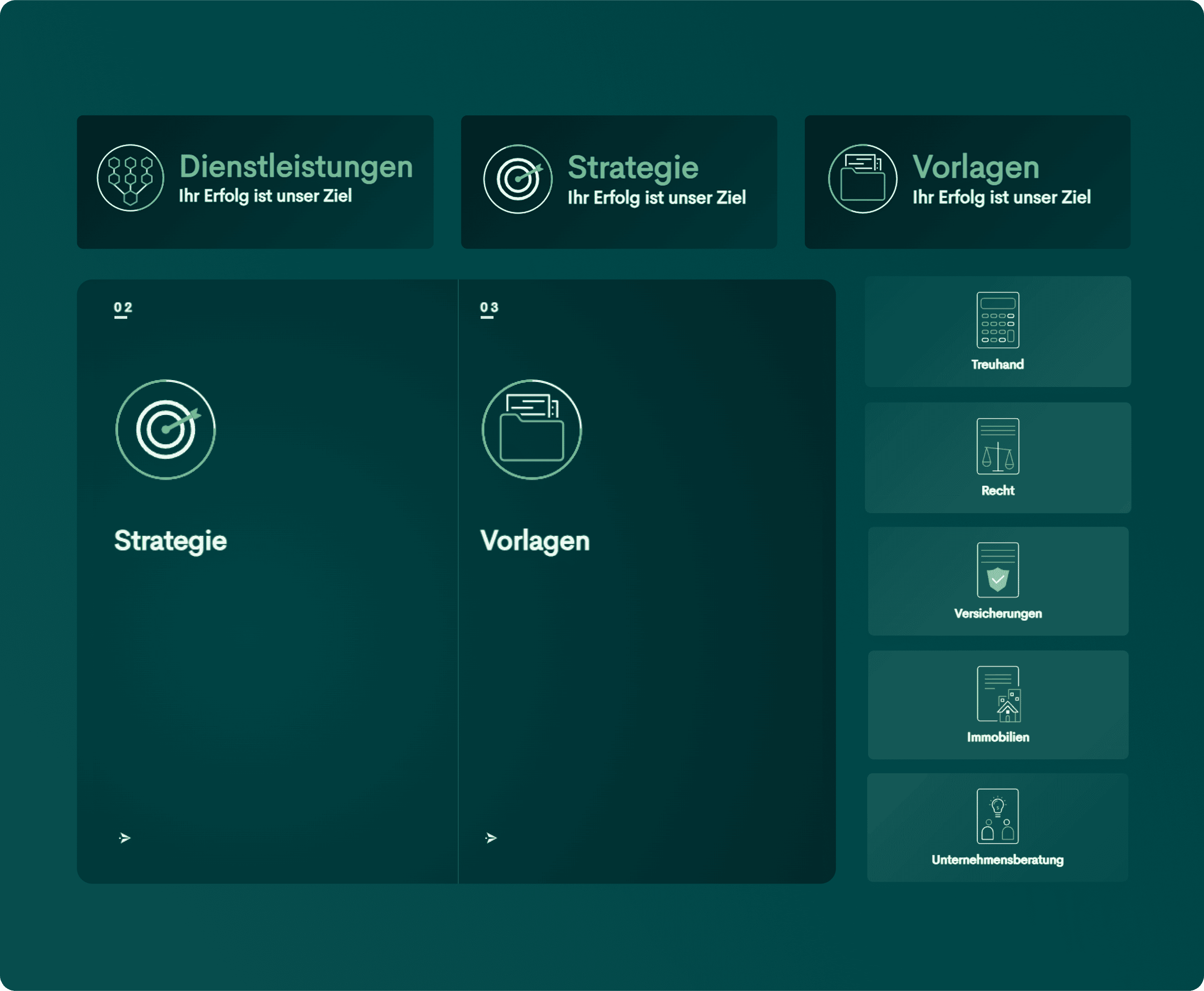Click the Vorlagen title in card 03
The image size is (1204, 991).
click(535, 541)
